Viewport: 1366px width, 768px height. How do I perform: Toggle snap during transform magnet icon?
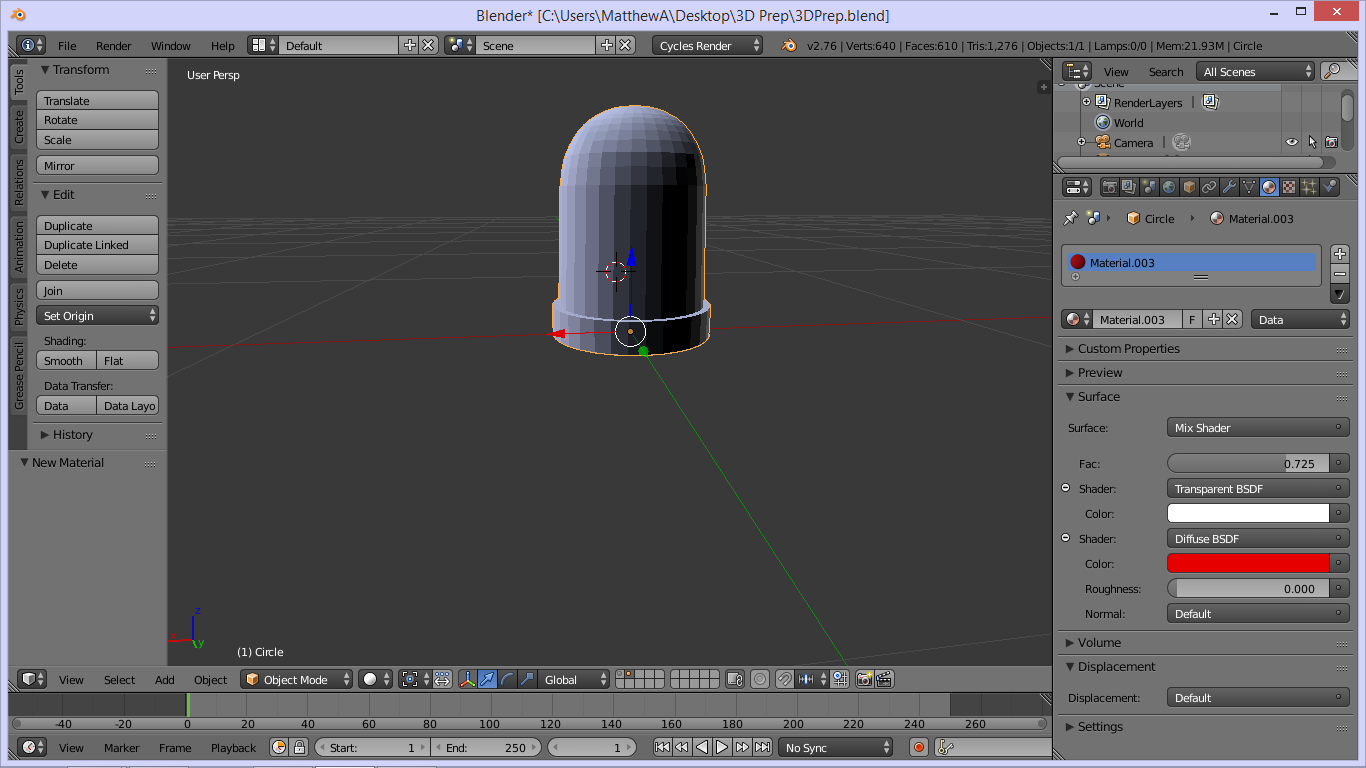click(785, 679)
